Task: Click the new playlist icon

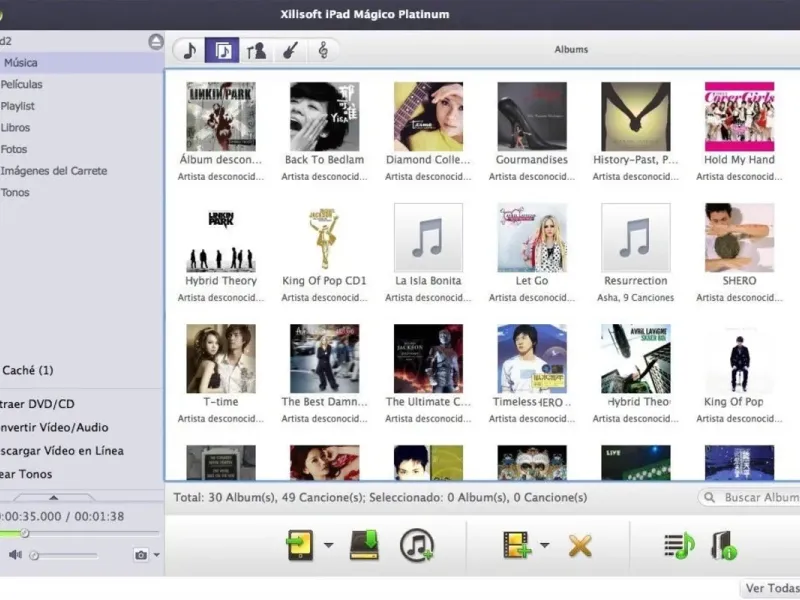Action: [x=679, y=545]
